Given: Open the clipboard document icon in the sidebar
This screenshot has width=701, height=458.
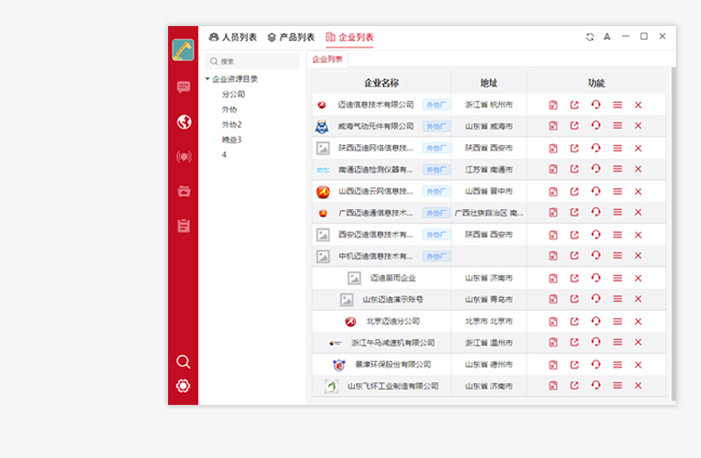Looking at the screenshot, I should point(184,226).
